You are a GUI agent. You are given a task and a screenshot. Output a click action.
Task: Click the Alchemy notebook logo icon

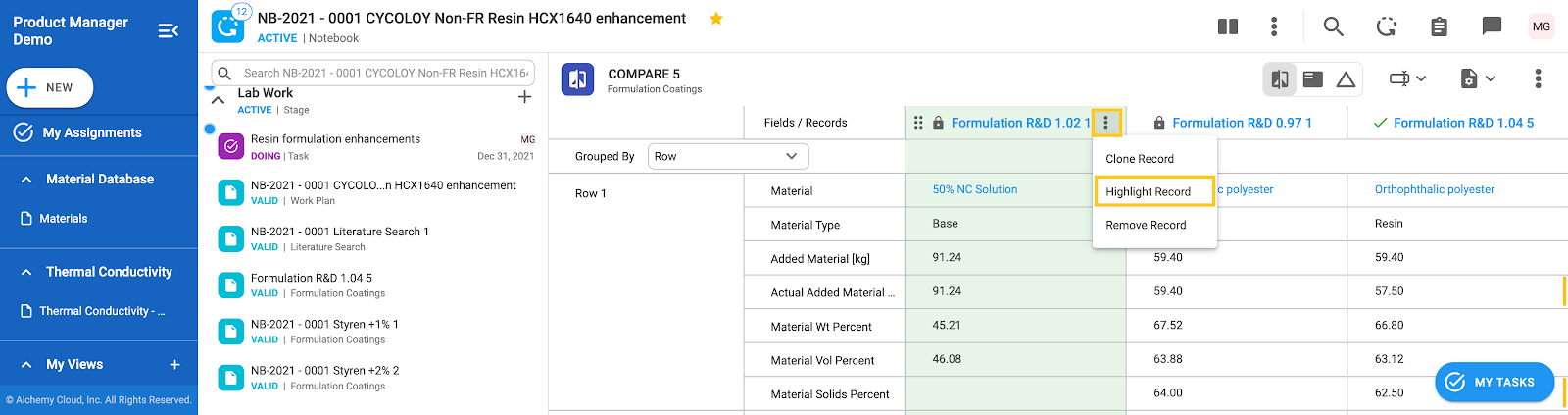click(228, 26)
